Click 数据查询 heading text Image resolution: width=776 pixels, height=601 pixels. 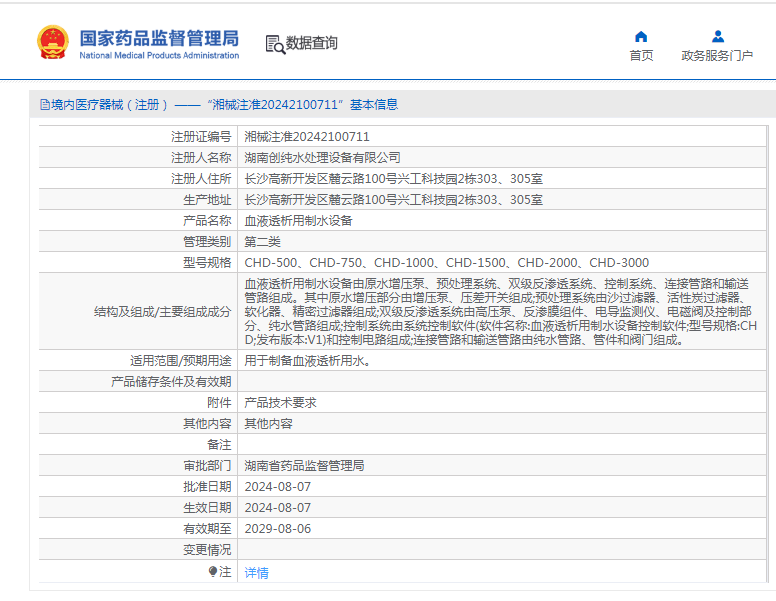312,43
